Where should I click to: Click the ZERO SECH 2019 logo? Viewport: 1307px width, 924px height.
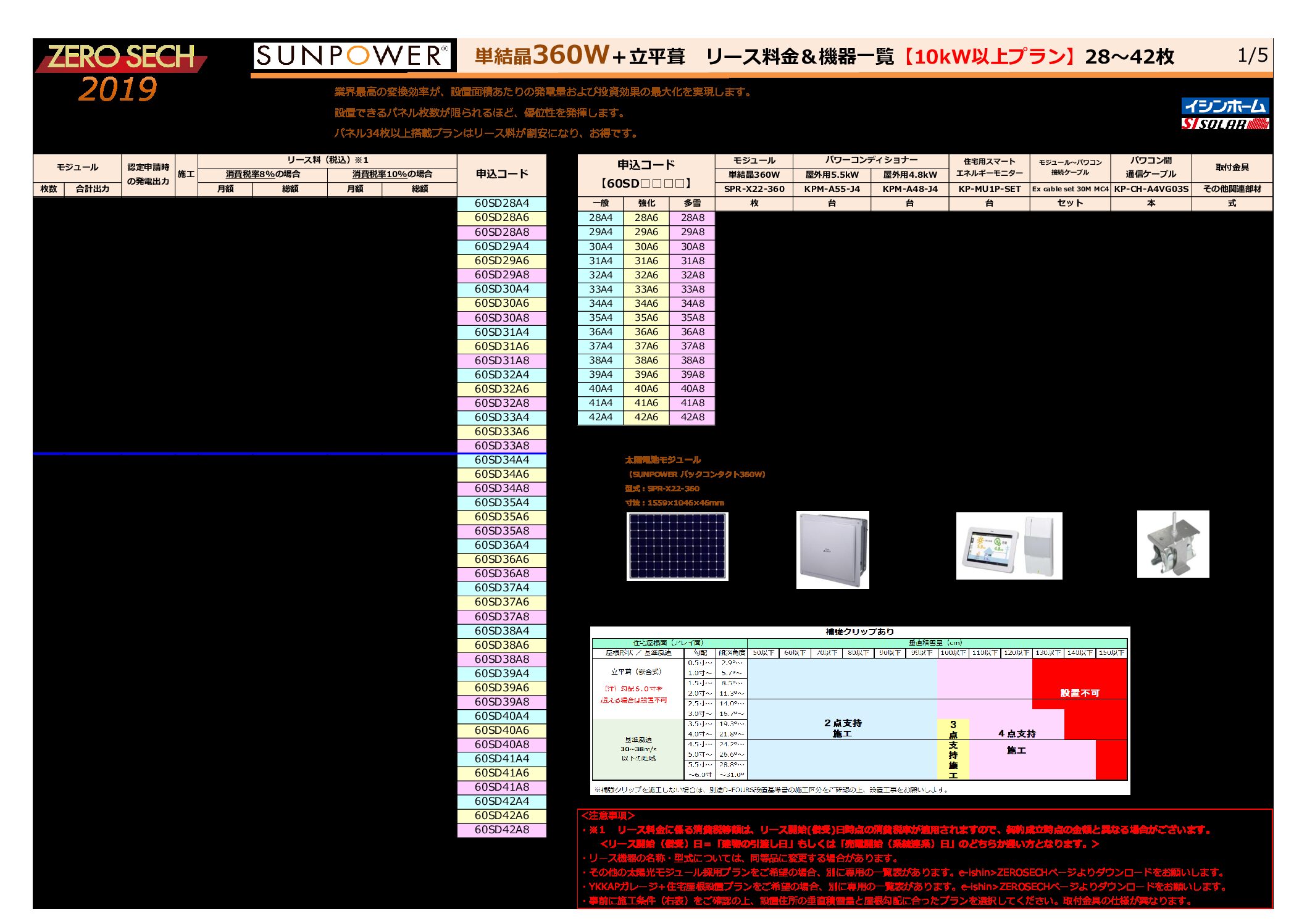(121, 72)
